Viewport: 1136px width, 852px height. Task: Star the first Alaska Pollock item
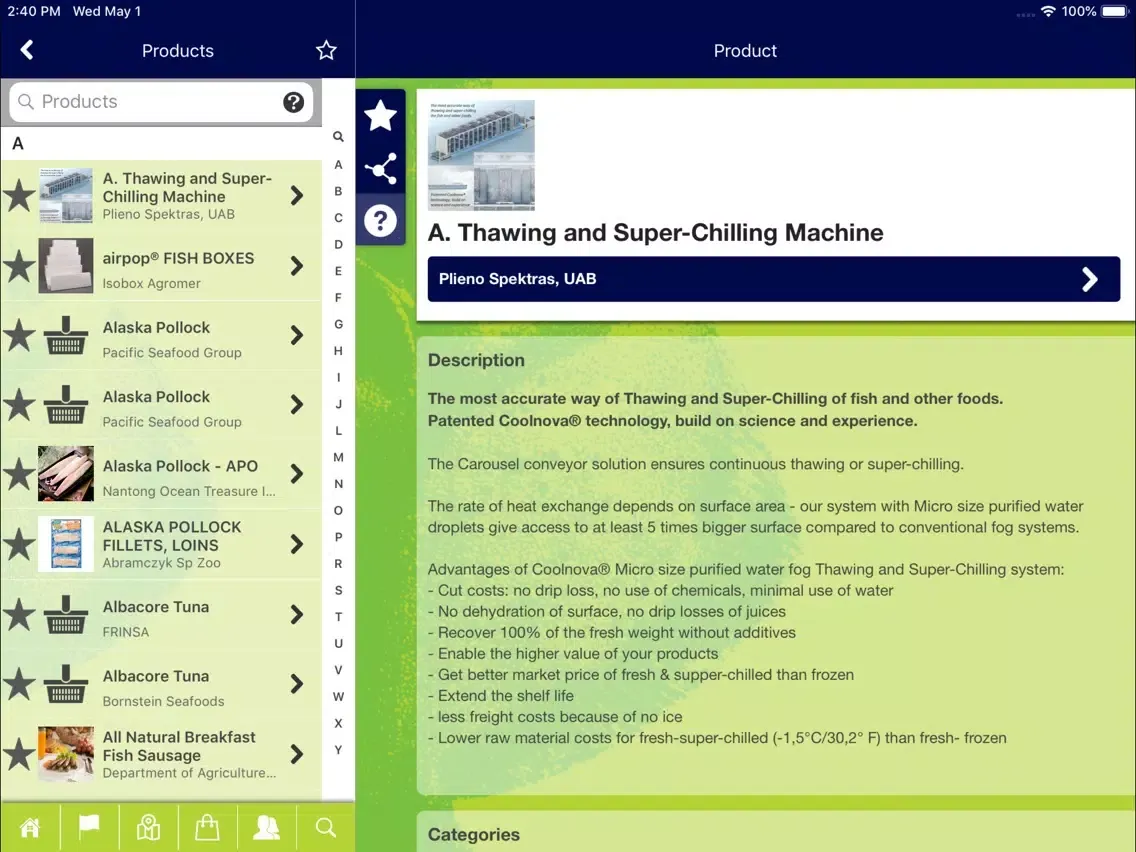coord(19,335)
